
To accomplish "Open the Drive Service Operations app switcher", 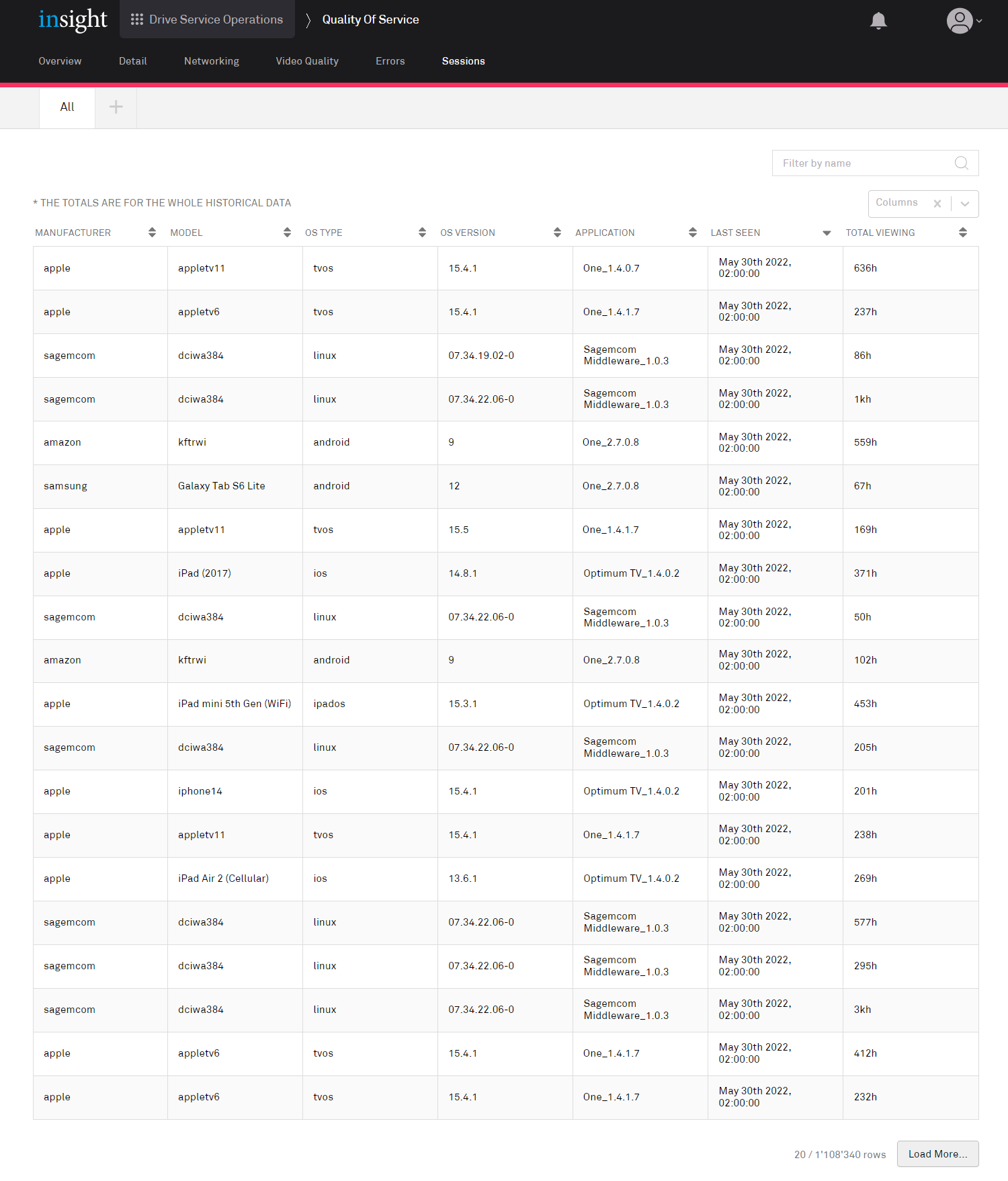I will coord(207,19).
